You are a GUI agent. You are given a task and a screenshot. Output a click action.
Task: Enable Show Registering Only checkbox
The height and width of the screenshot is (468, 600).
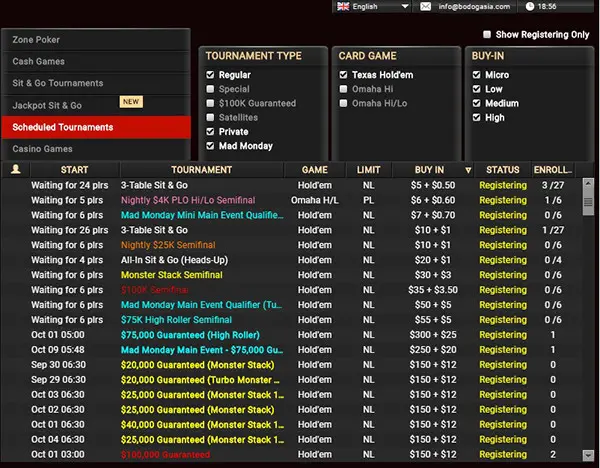coord(487,34)
